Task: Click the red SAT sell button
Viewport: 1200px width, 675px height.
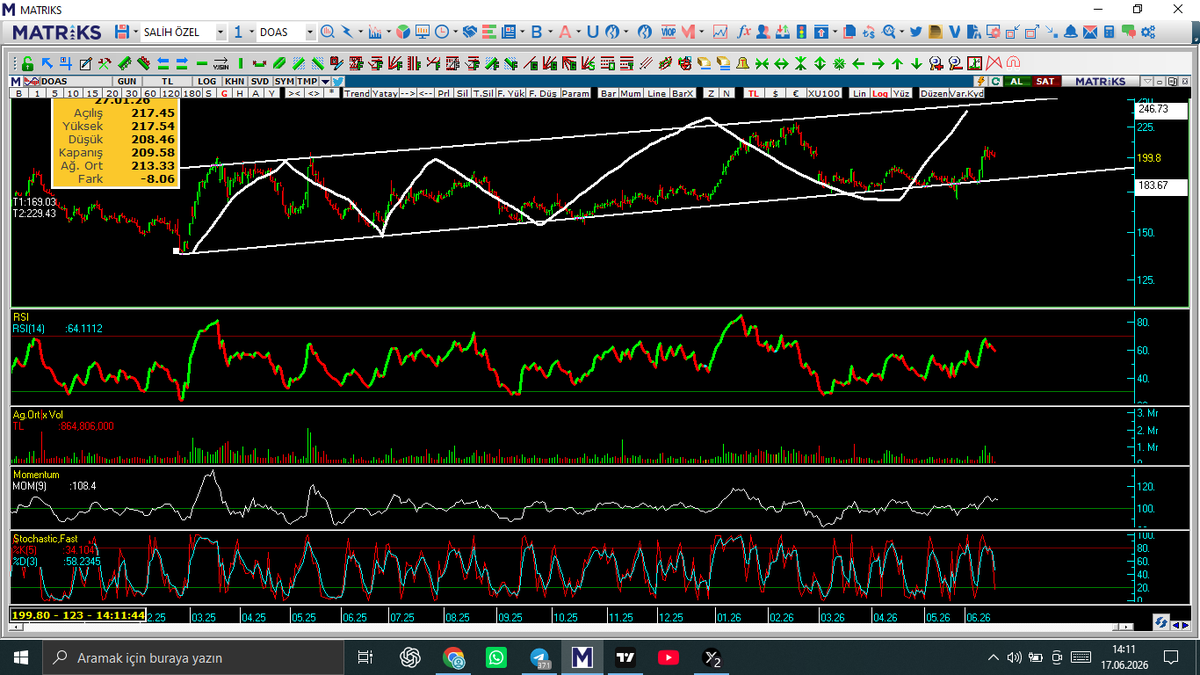Action: click(1045, 81)
